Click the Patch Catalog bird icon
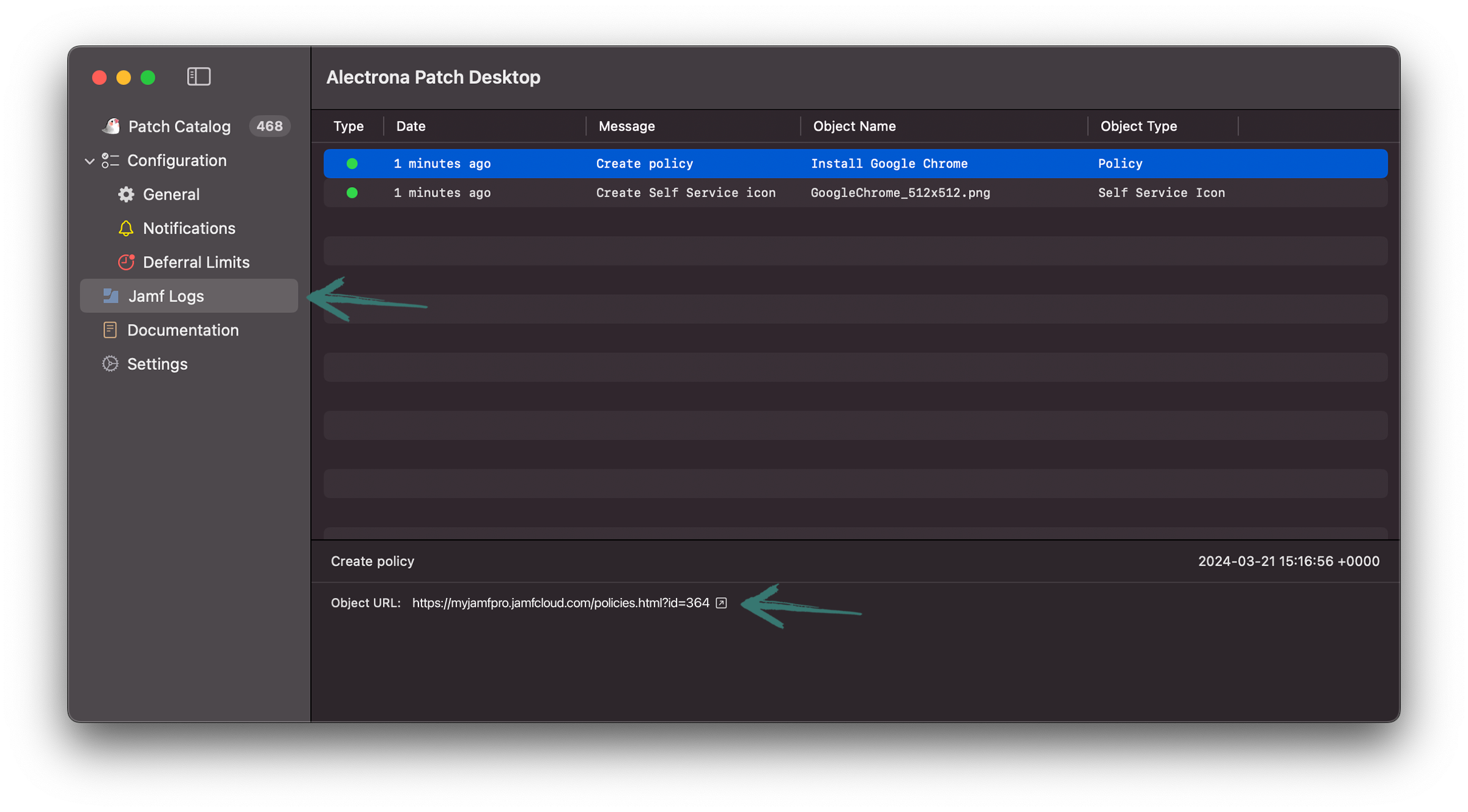1468x812 pixels. coord(111,126)
